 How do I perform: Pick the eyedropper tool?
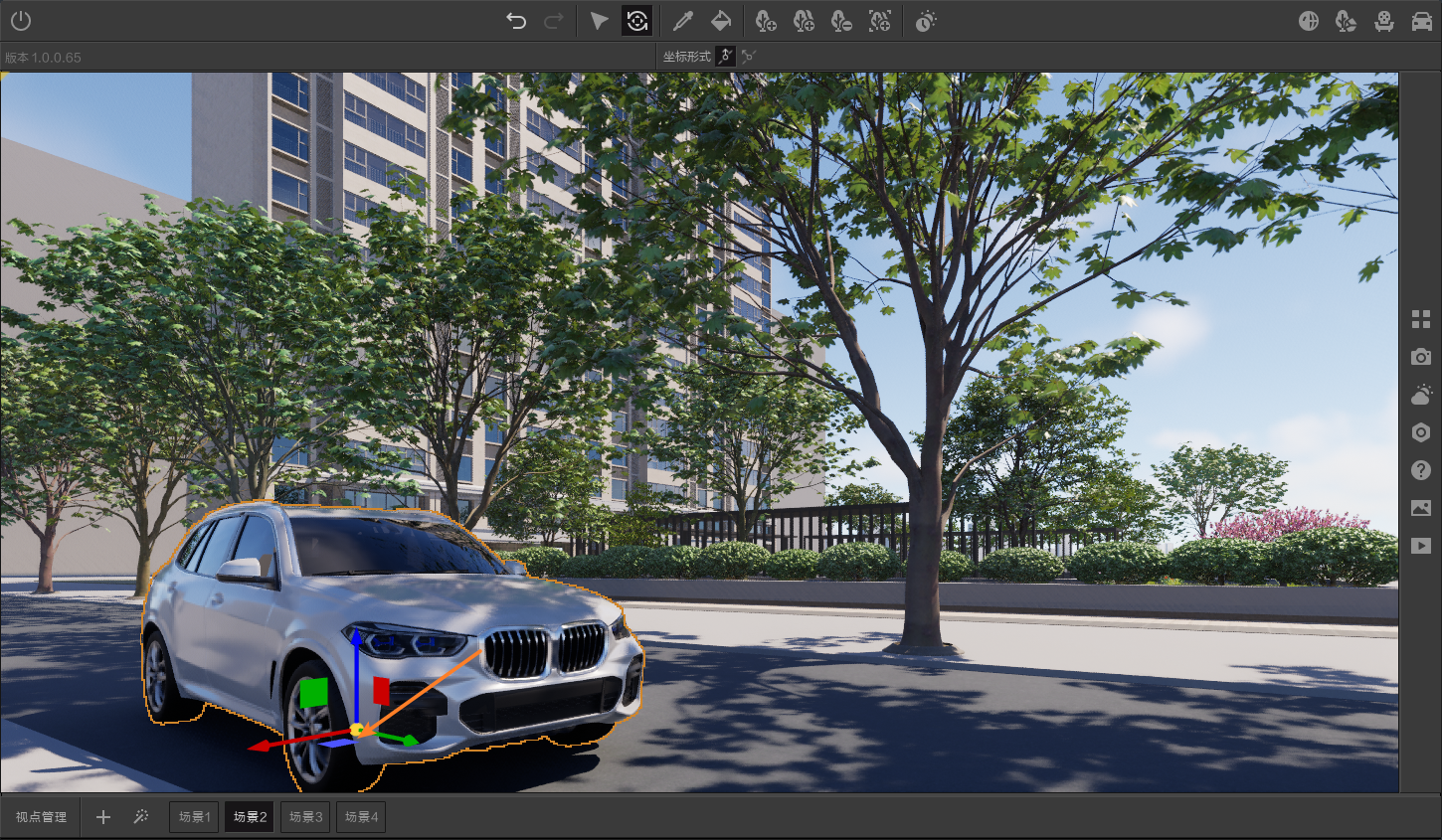682,21
